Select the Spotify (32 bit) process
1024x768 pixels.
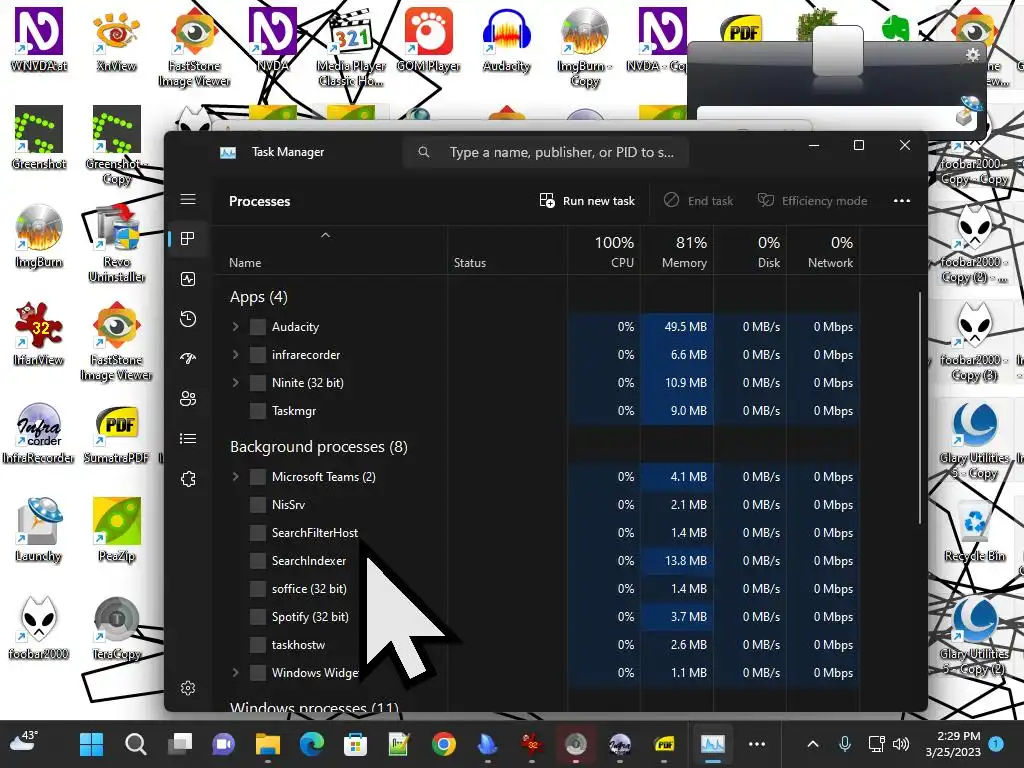(x=537, y=617)
